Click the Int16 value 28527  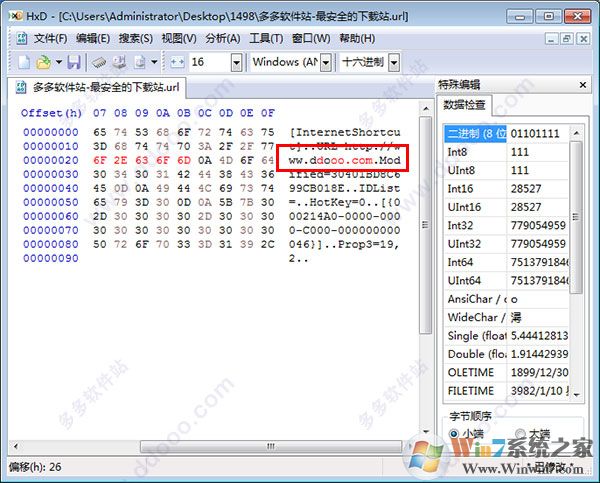click(526, 189)
